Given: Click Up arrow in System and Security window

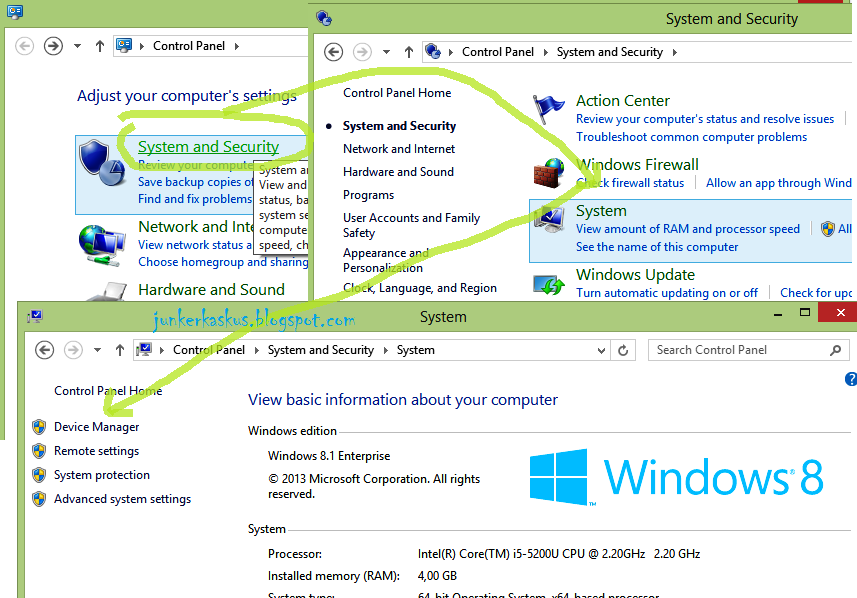Looking at the screenshot, I should [409, 52].
